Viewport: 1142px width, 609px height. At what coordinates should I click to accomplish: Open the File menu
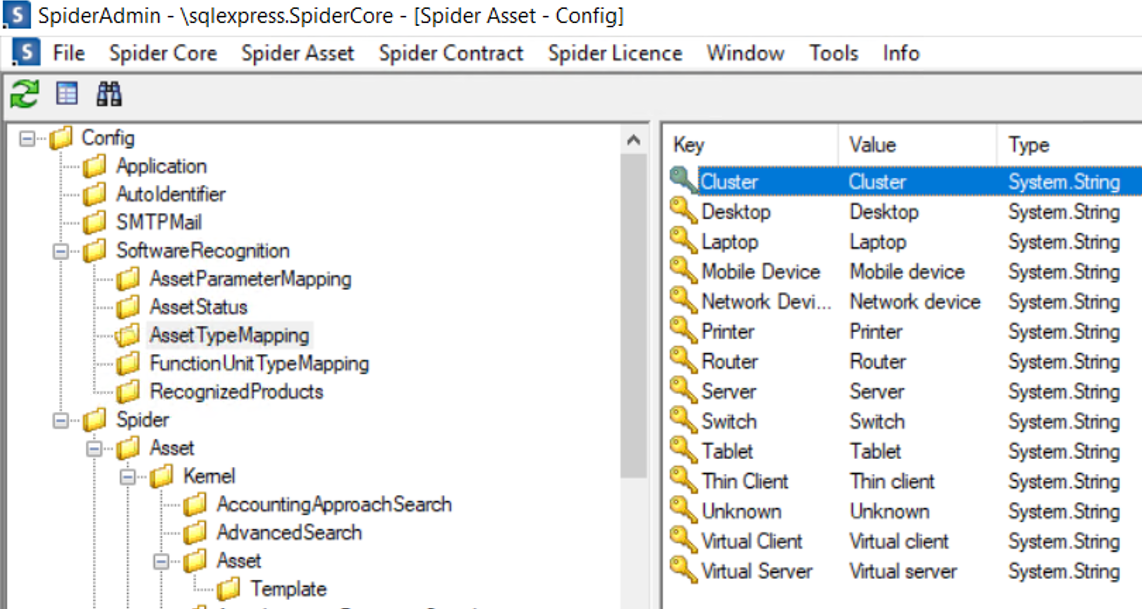(69, 53)
